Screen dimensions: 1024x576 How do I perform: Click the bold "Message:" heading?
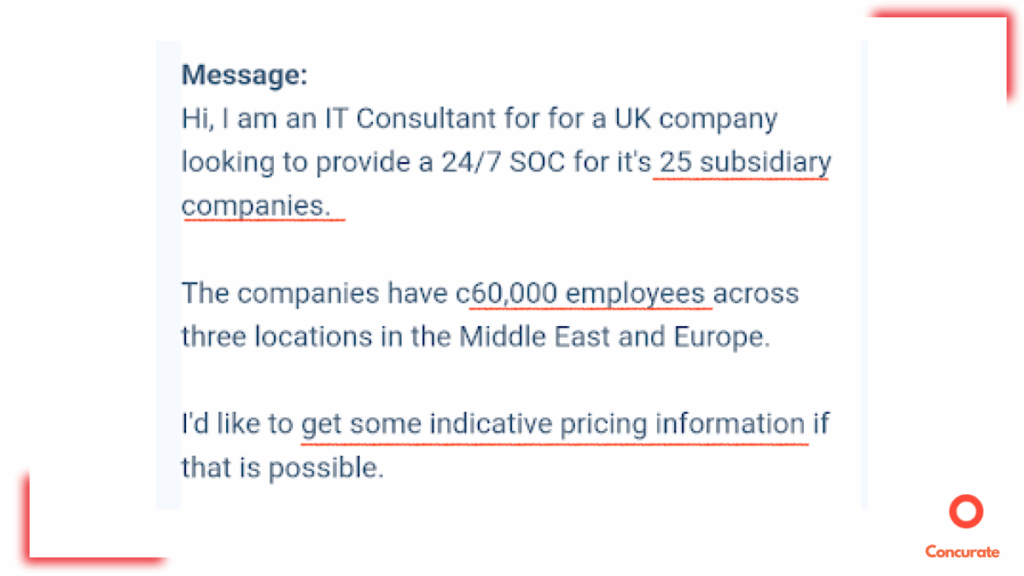(x=244, y=75)
